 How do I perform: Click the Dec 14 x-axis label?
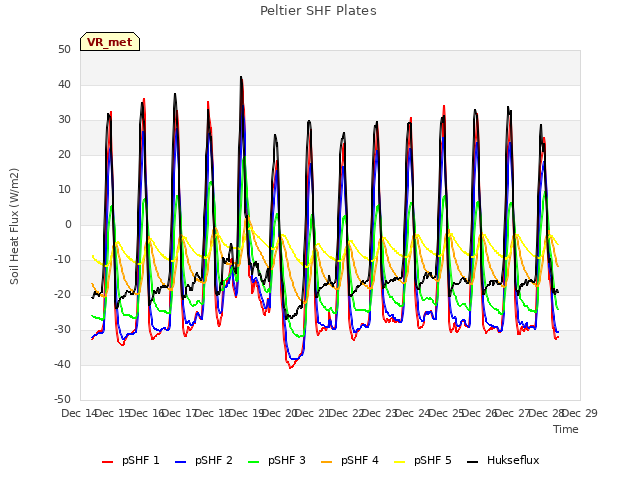click(79, 413)
